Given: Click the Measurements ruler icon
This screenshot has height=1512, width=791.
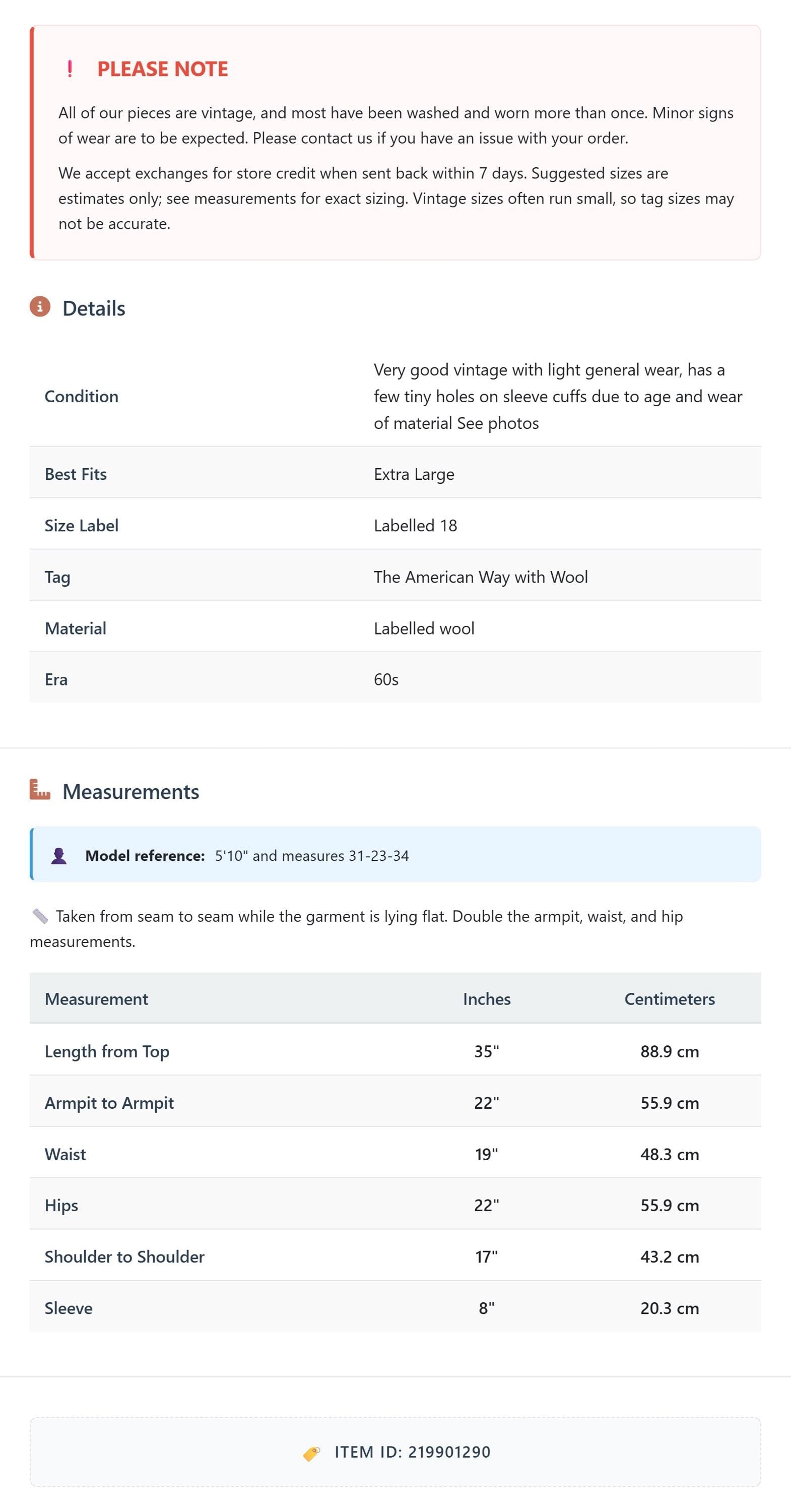Looking at the screenshot, I should [x=40, y=789].
